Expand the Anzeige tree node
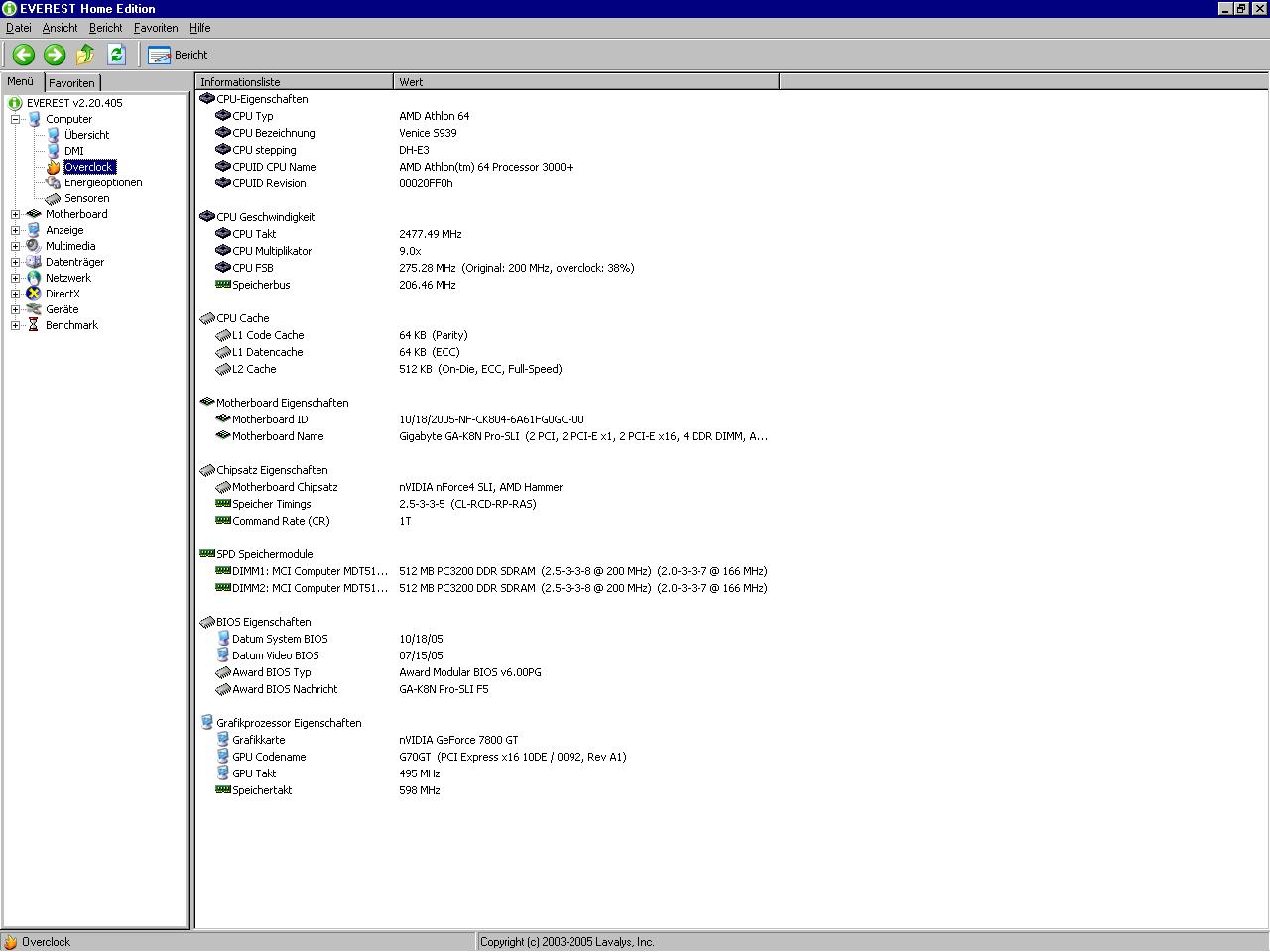Image resolution: width=1270 pixels, height=952 pixels. tap(16, 230)
